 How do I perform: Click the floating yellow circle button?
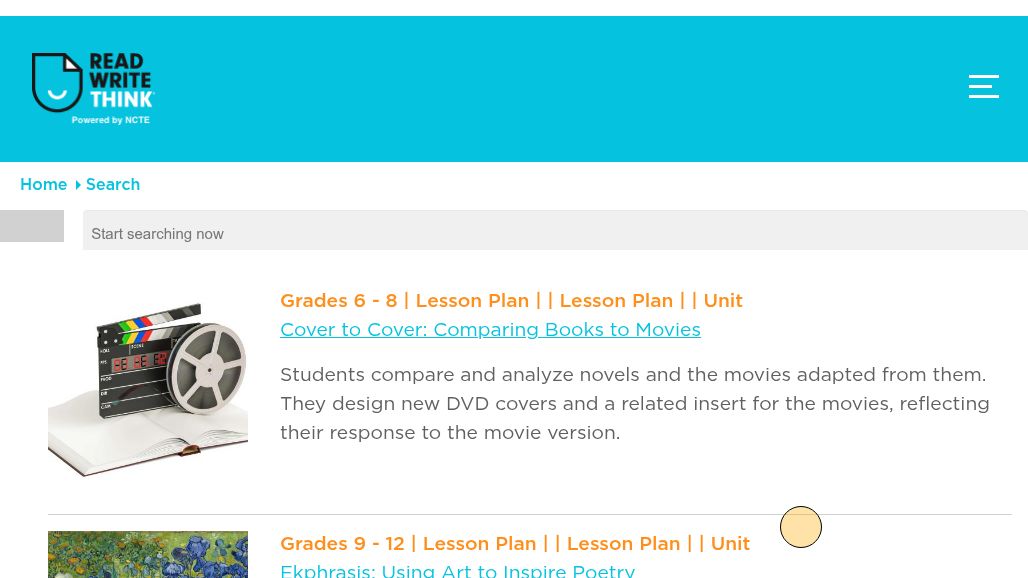(x=801, y=527)
